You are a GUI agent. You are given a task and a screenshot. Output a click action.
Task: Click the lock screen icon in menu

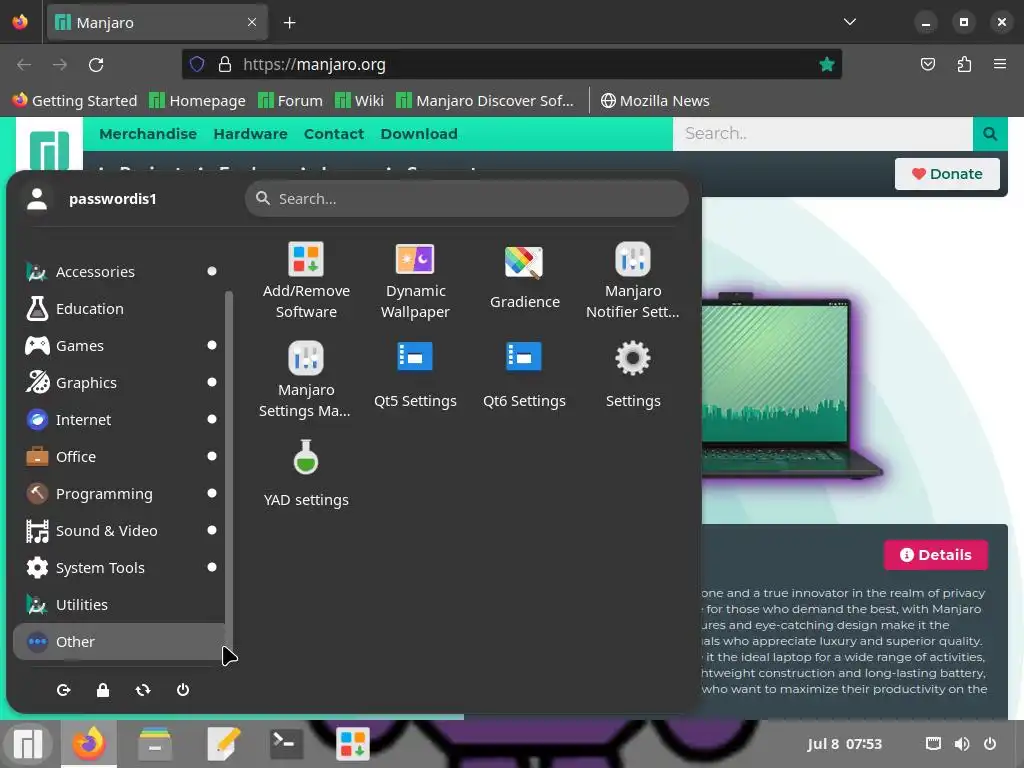pos(103,690)
